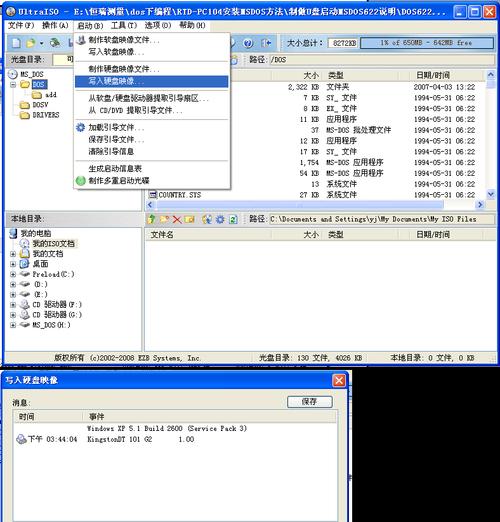Click the 日期/时间 column header in disc file list
The width and height of the screenshot is (500, 522).
click(433, 75)
